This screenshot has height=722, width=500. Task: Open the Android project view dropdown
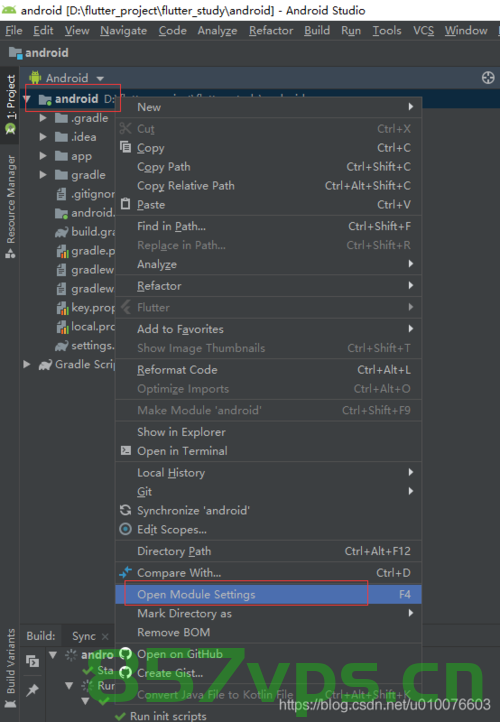[67, 78]
